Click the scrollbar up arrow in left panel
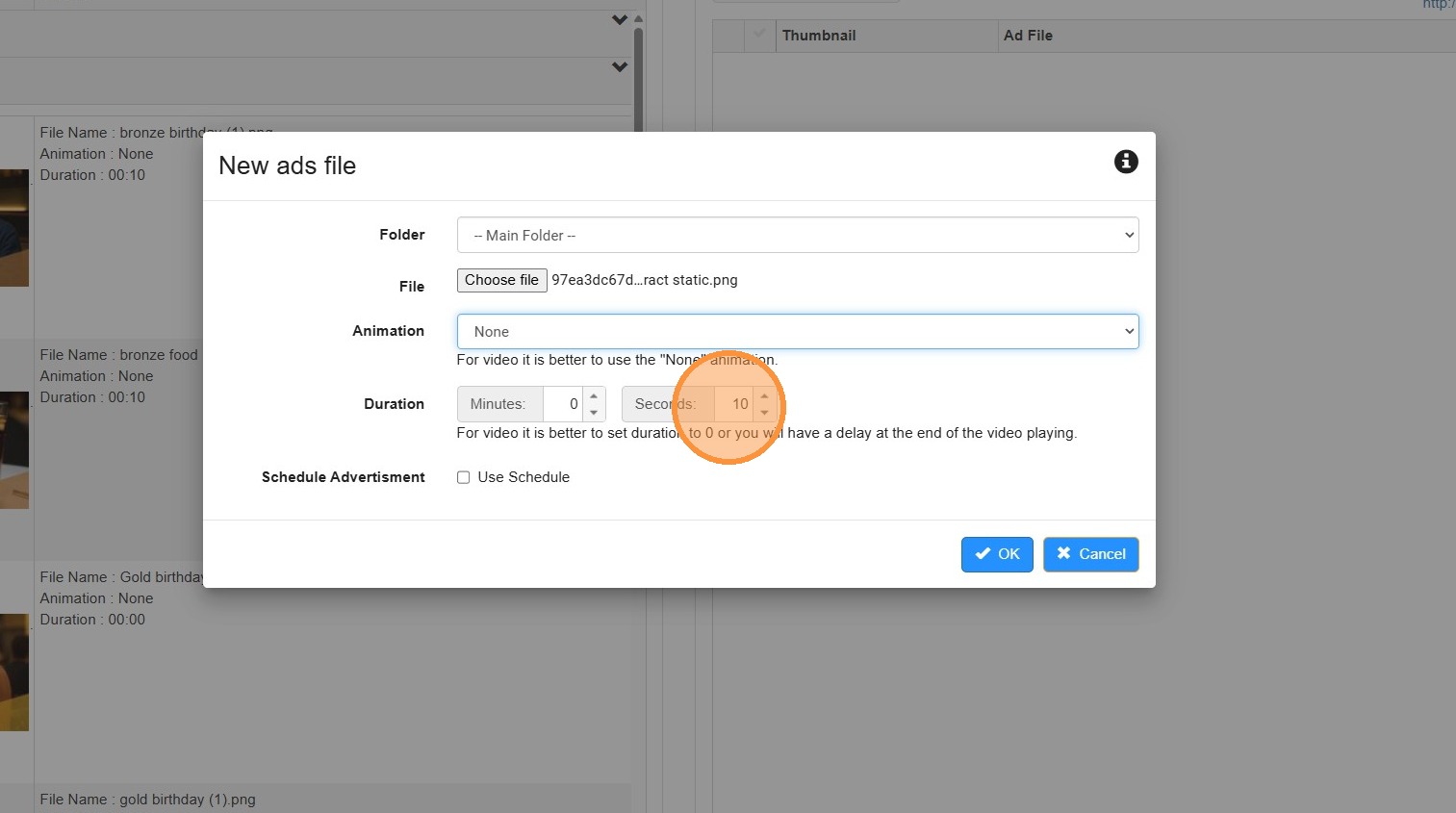The width and height of the screenshot is (1456, 813). 638,18
